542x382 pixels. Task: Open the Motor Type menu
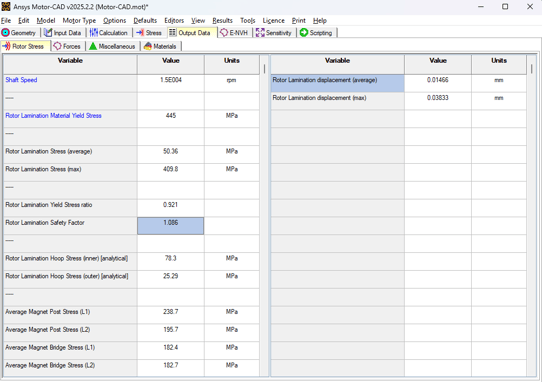pos(79,21)
